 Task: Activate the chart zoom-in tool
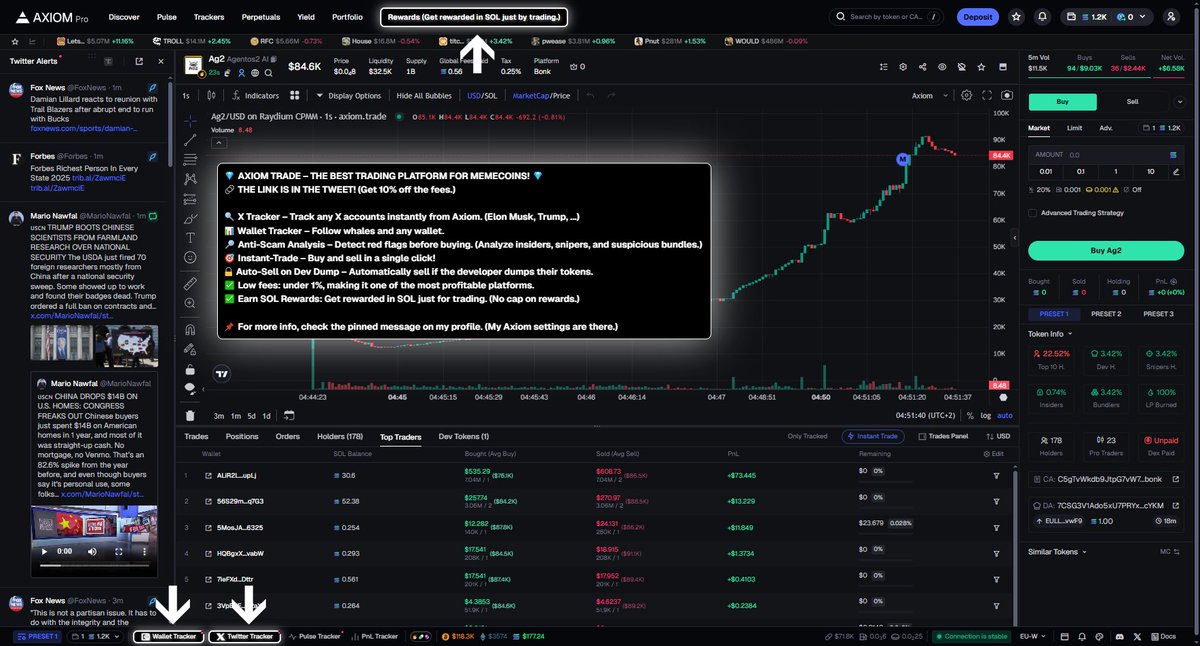point(190,304)
